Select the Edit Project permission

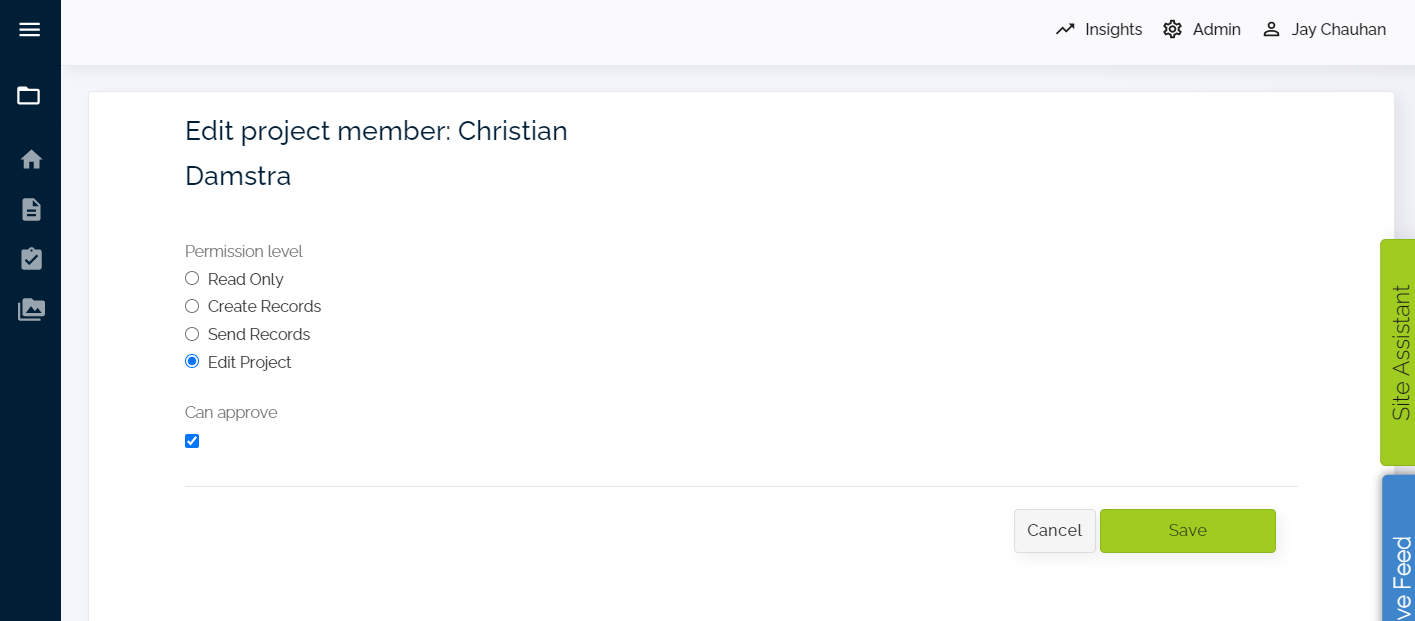coord(192,362)
